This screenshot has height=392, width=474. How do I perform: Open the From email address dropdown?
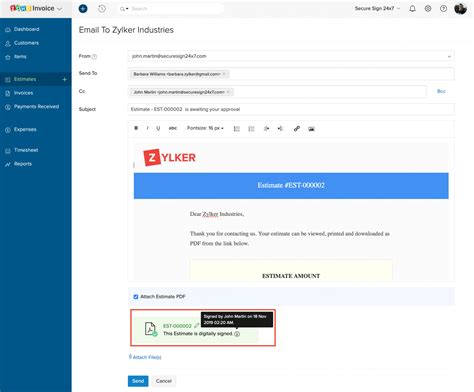(x=449, y=57)
